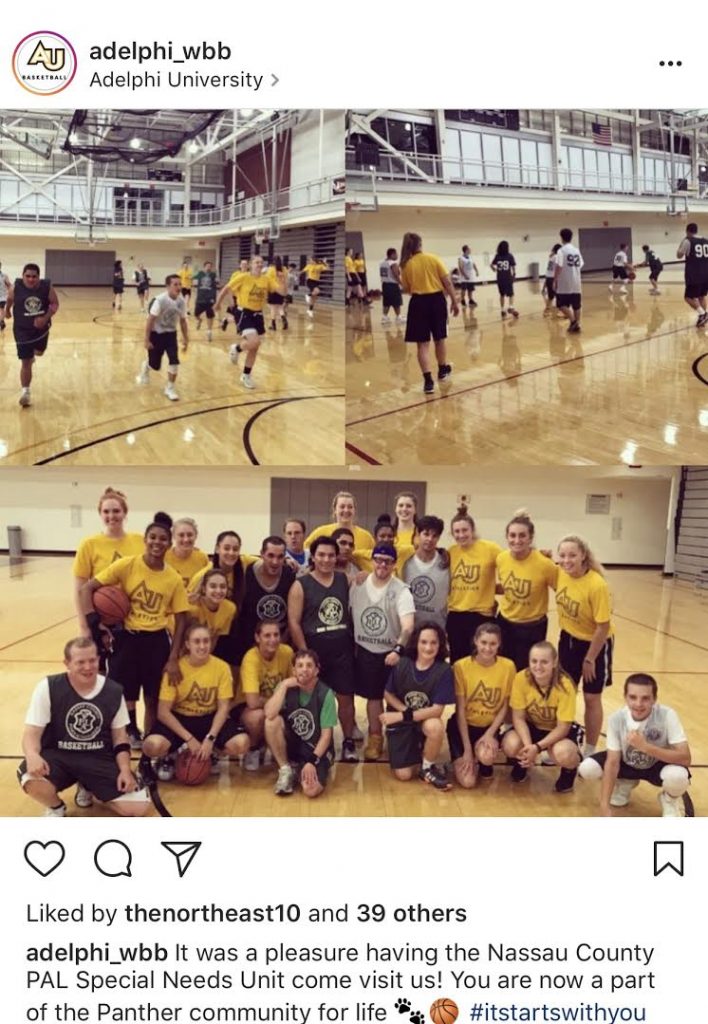Tap the basketball emoji in caption
Image resolution: width=708 pixels, height=1024 pixels.
(x=444, y=1012)
